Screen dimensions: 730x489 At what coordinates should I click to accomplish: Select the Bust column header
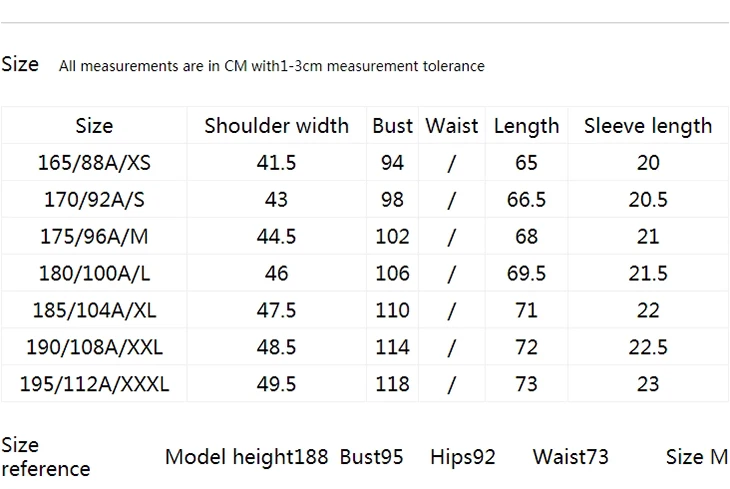(x=392, y=126)
